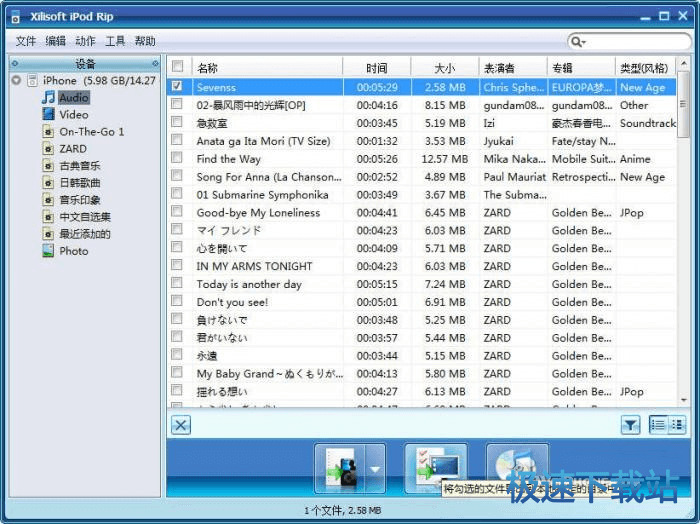Click the right dot on 设备 panel header
The width and height of the screenshot is (700, 524).
[155, 64]
